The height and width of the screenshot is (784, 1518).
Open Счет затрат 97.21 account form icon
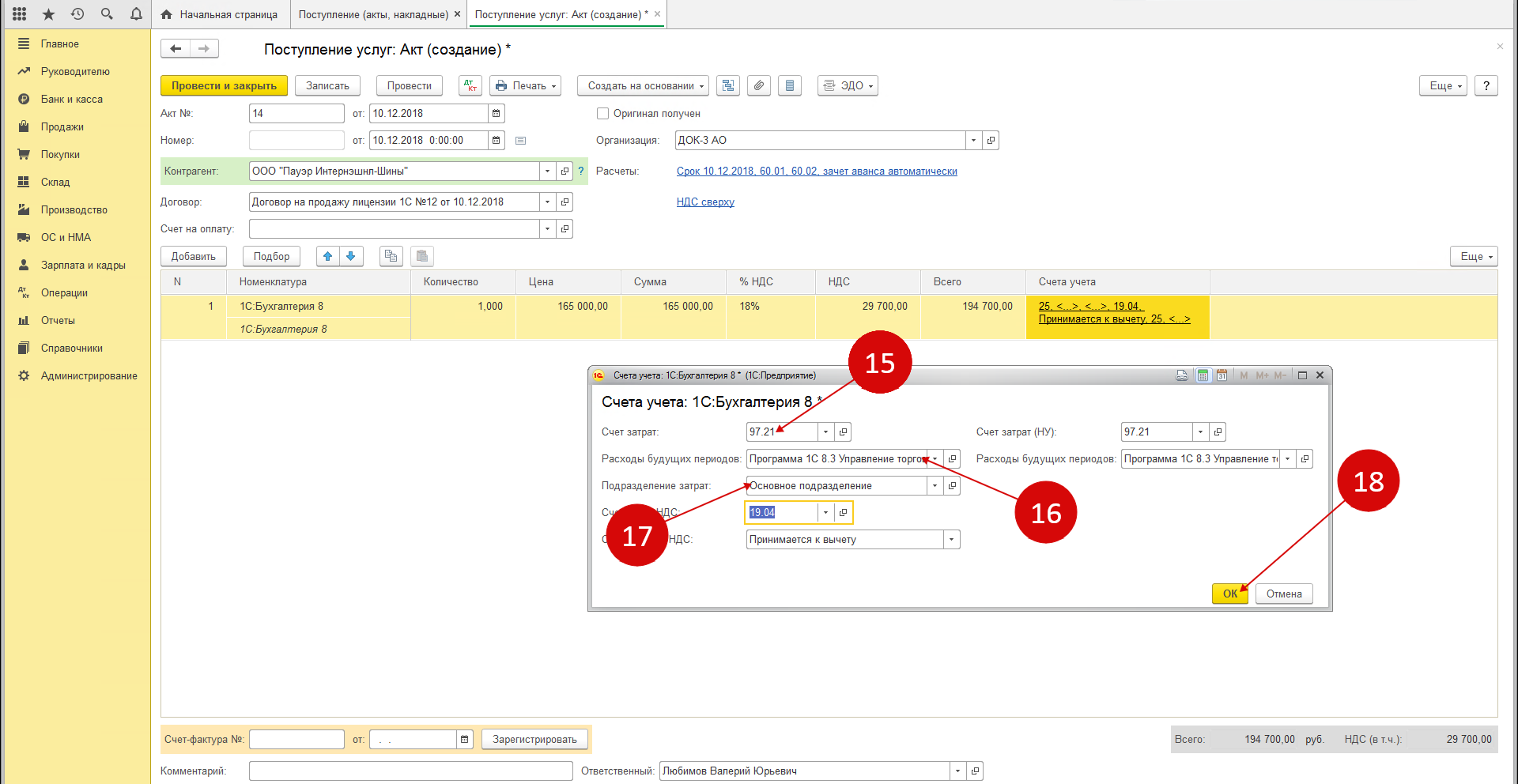click(x=843, y=432)
